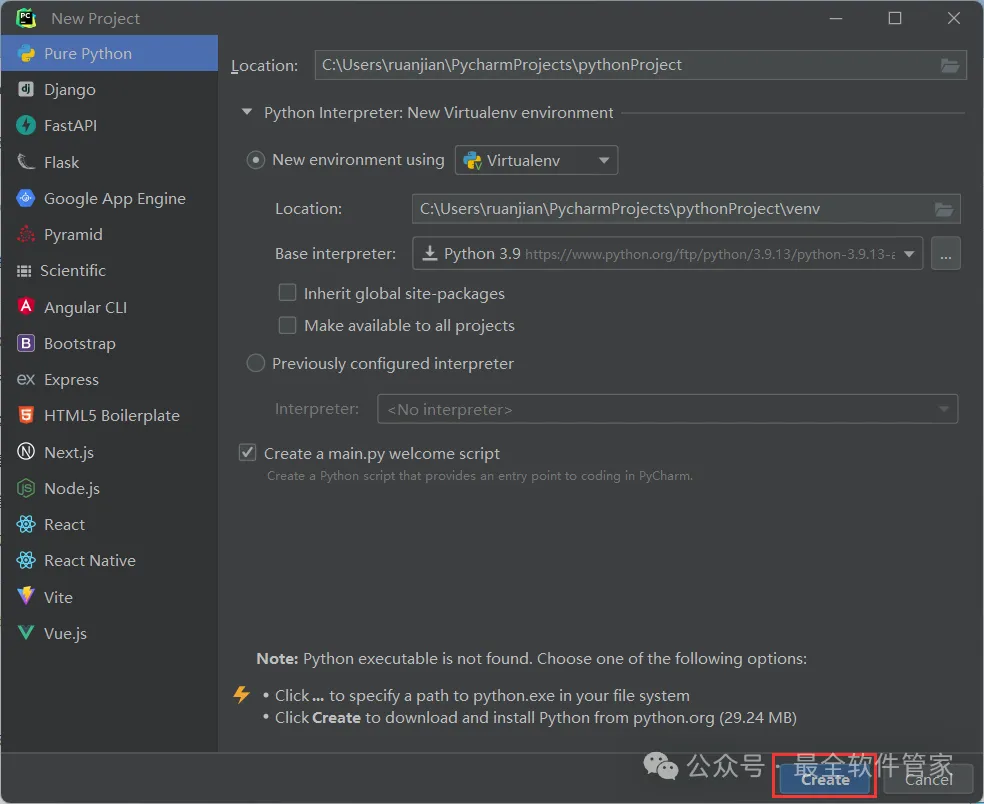Pick the Node.js project icon

pyautogui.click(x=26, y=488)
